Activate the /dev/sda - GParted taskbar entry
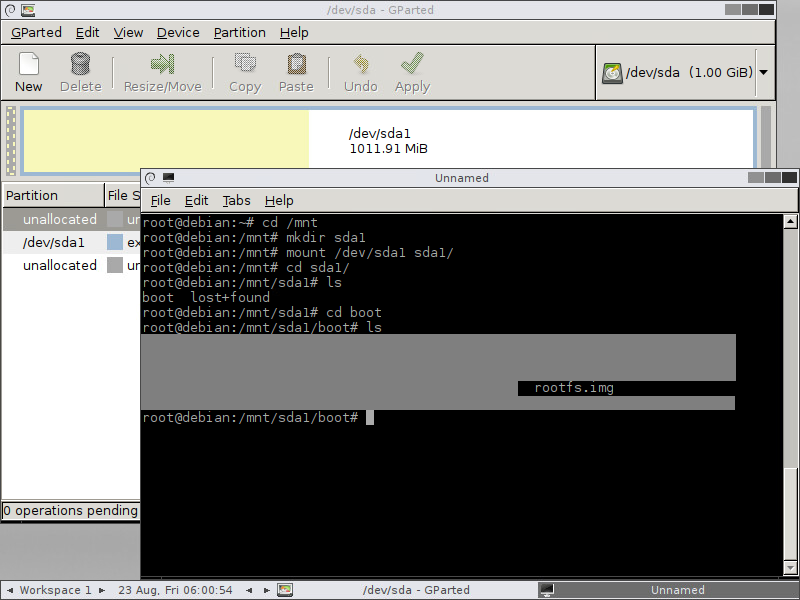The width and height of the screenshot is (800, 600). click(407, 590)
